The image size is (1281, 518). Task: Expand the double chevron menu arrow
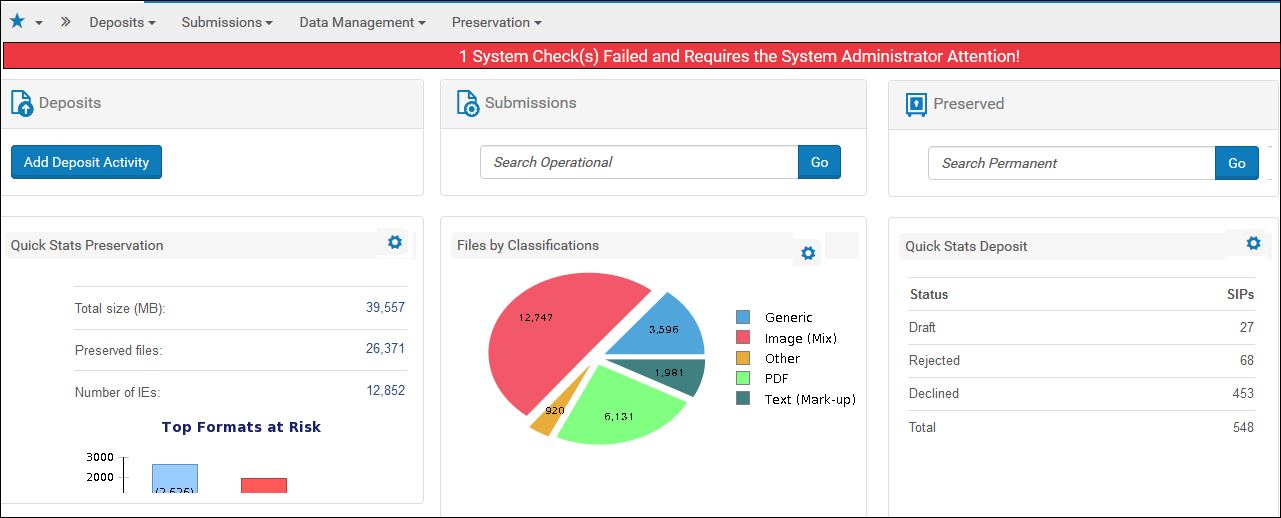point(66,21)
